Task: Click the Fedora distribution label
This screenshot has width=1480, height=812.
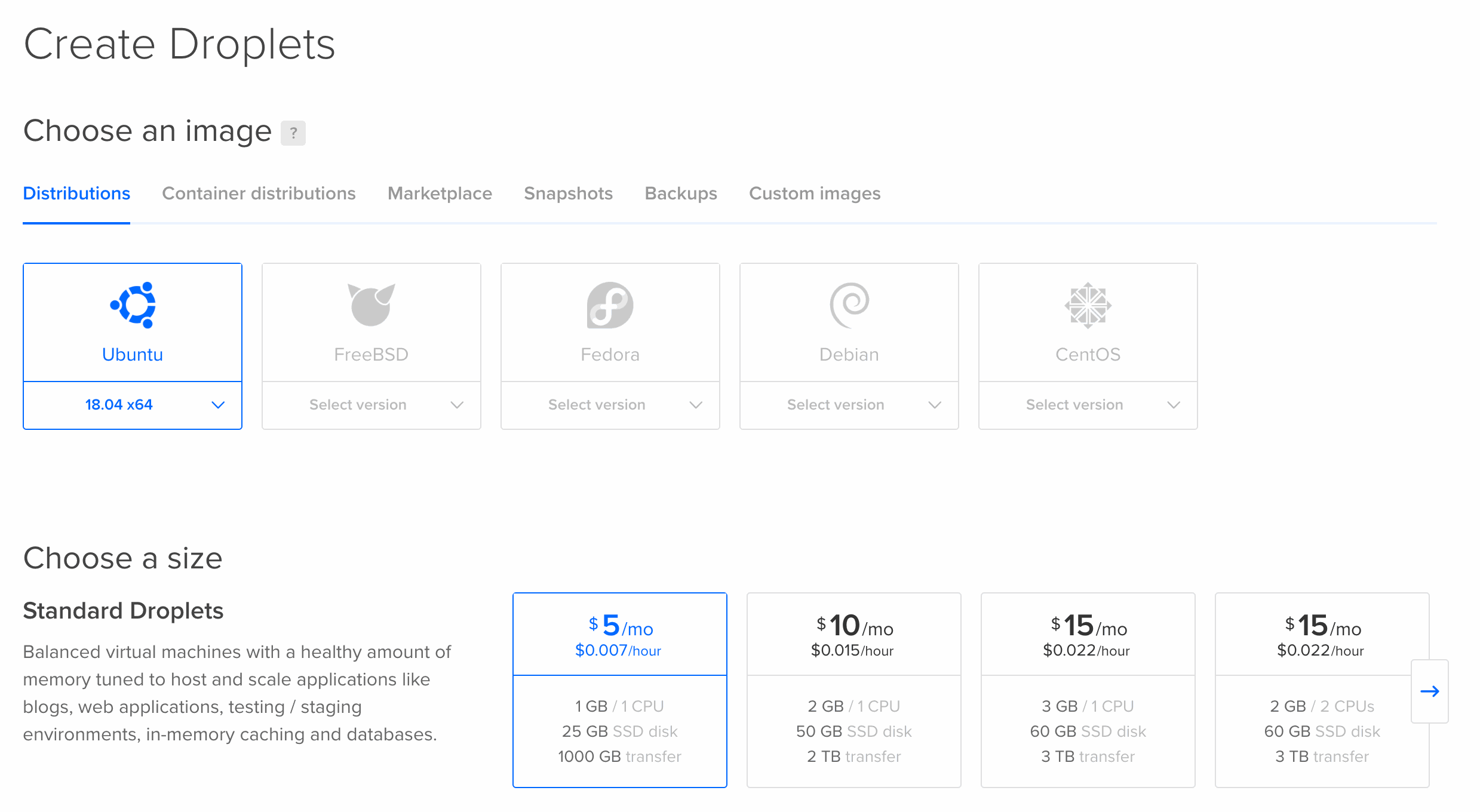Action: click(610, 355)
